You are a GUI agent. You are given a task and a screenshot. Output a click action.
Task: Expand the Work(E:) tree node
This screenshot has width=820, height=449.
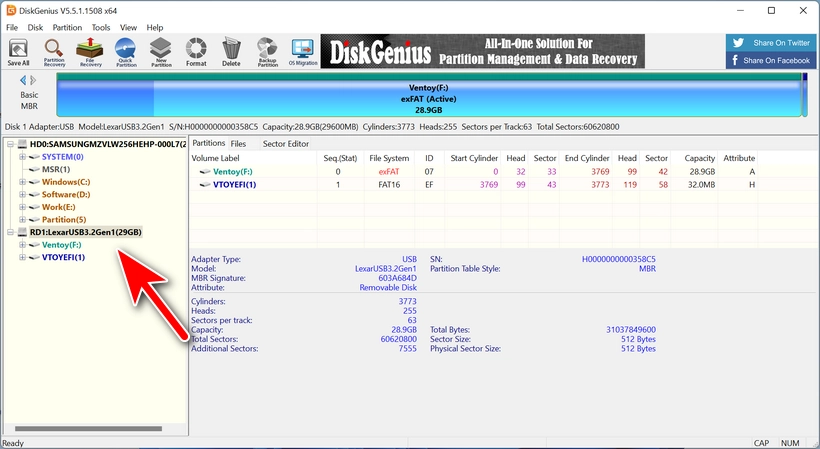click(x=22, y=207)
